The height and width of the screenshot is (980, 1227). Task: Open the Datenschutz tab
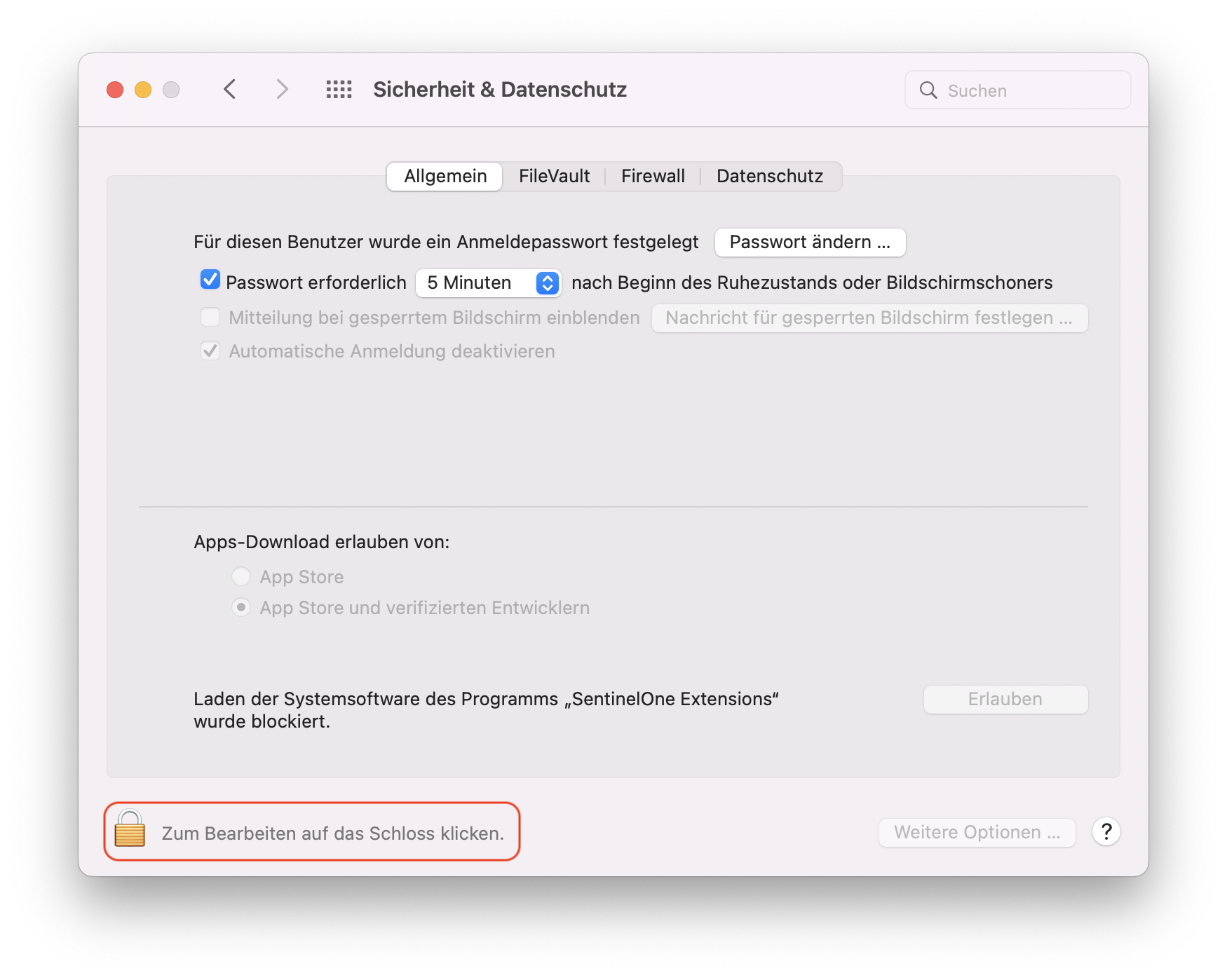pyautogui.click(x=769, y=176)
